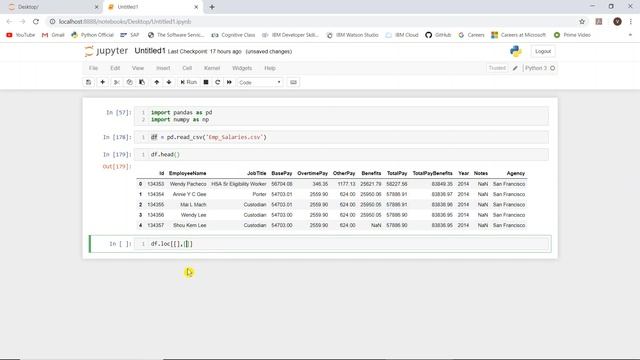Click the pd.read_csv code cell
This screenshot has width=640, height=360.
coord(341,137)
